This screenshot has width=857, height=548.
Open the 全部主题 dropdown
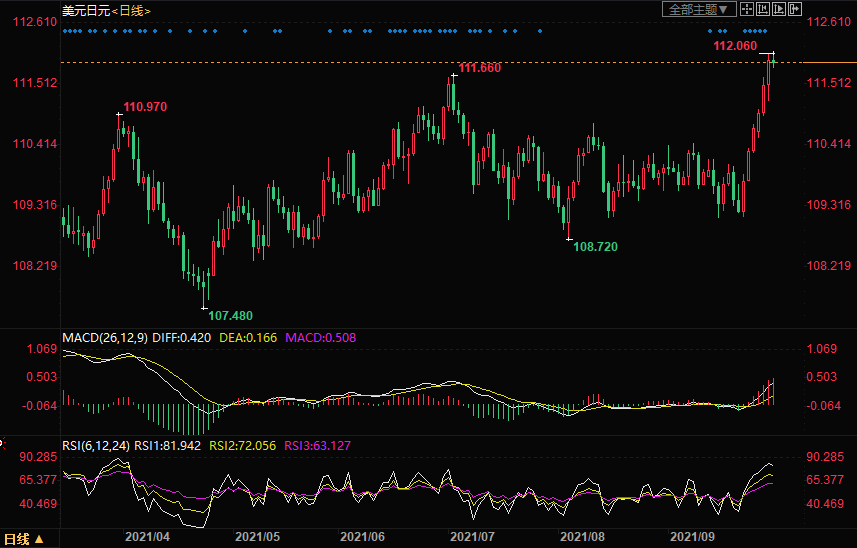pyautogui.click(x=698, y=9)
